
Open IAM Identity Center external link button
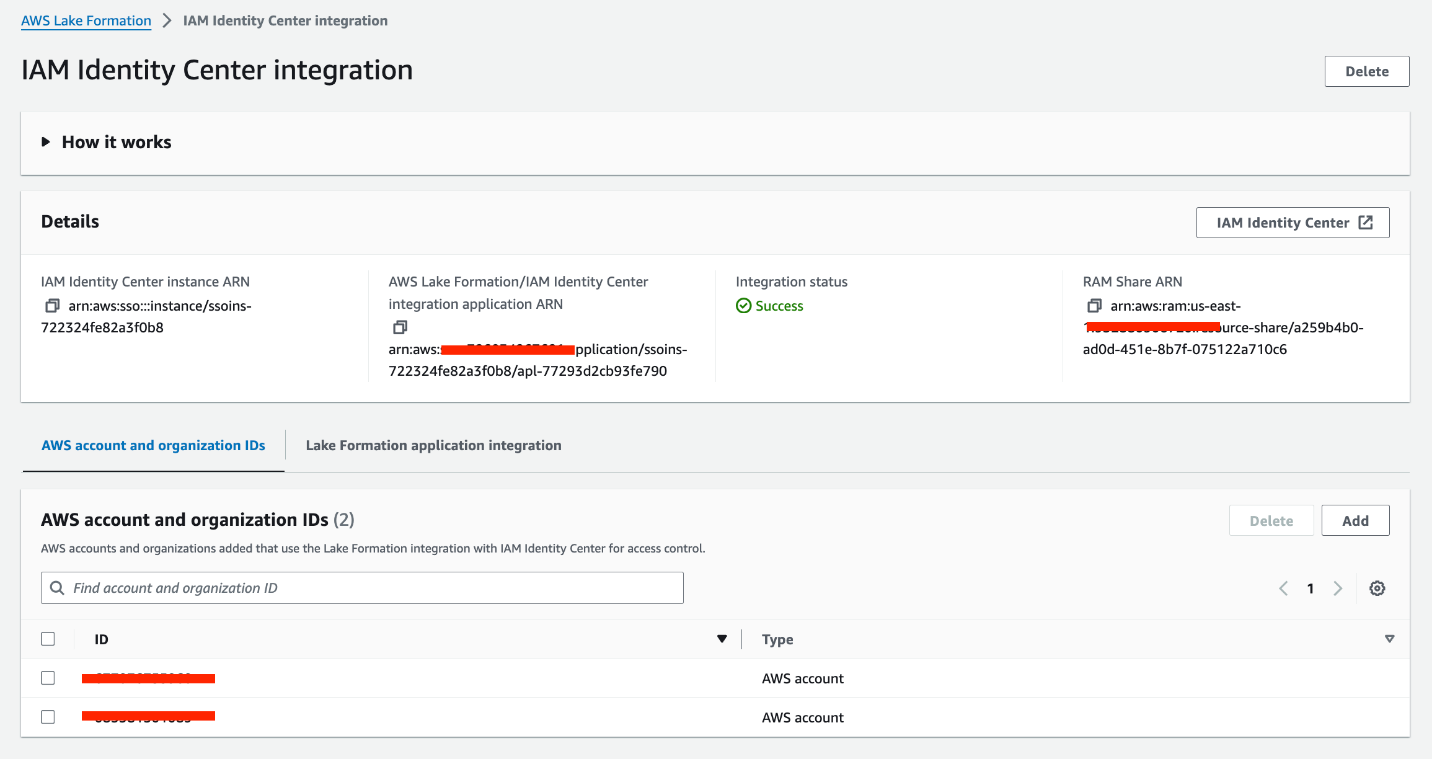1292,223
